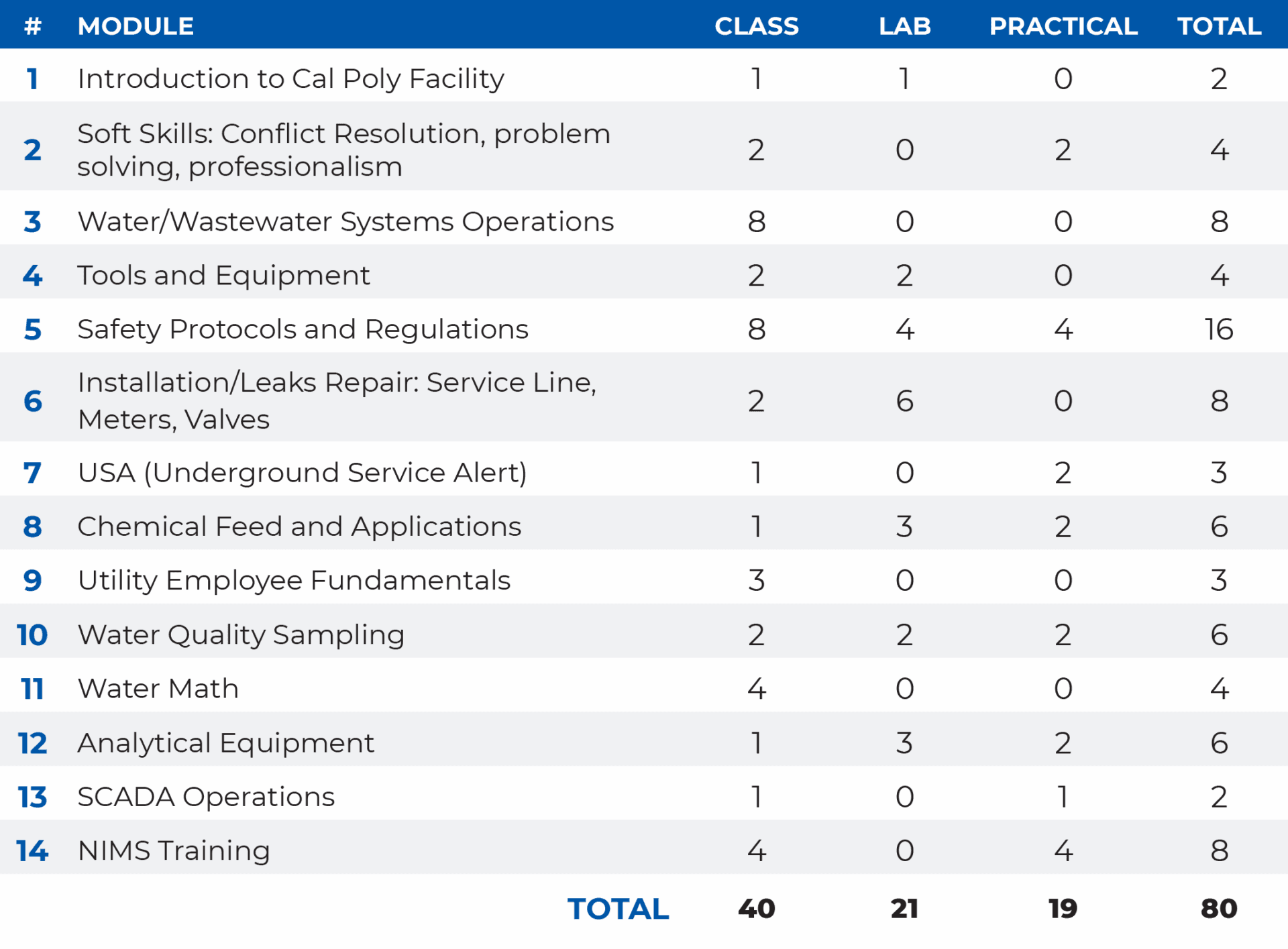The image size is (1288, 949).
Task: Select Safety Protocols and Regulations
Action: click(303, 329)
